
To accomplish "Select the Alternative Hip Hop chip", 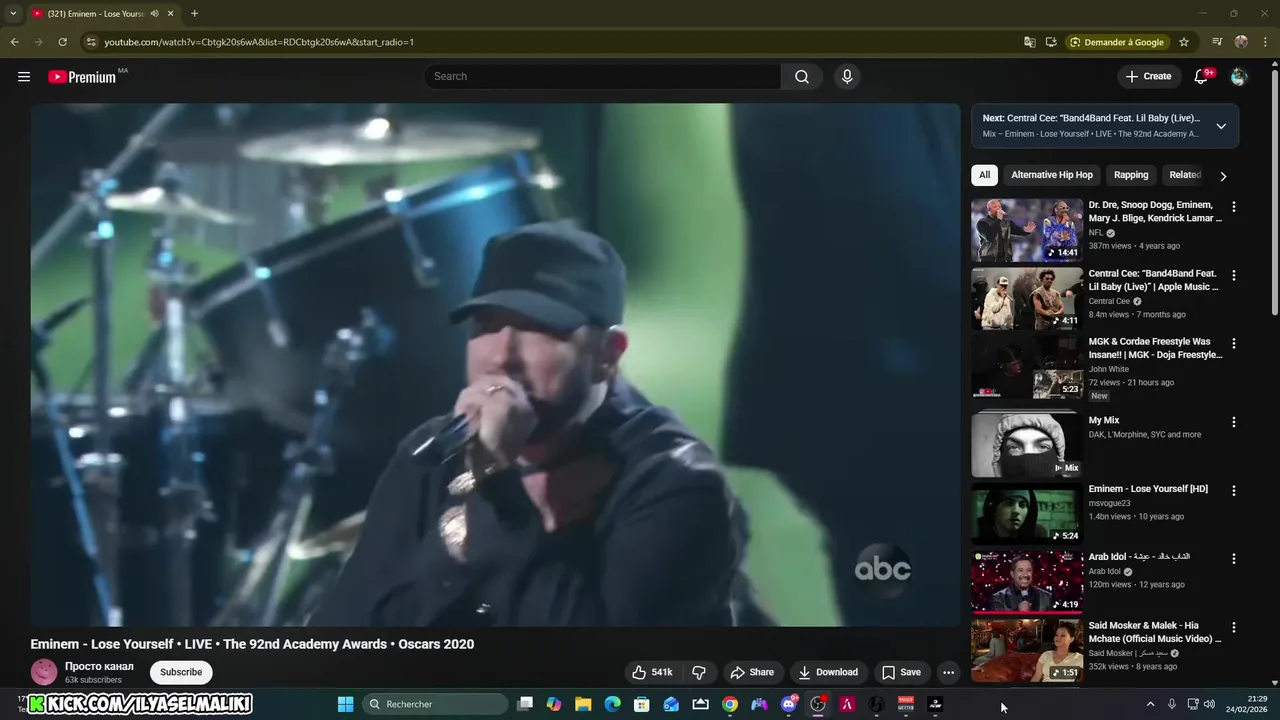I will tap(1052, 175).
